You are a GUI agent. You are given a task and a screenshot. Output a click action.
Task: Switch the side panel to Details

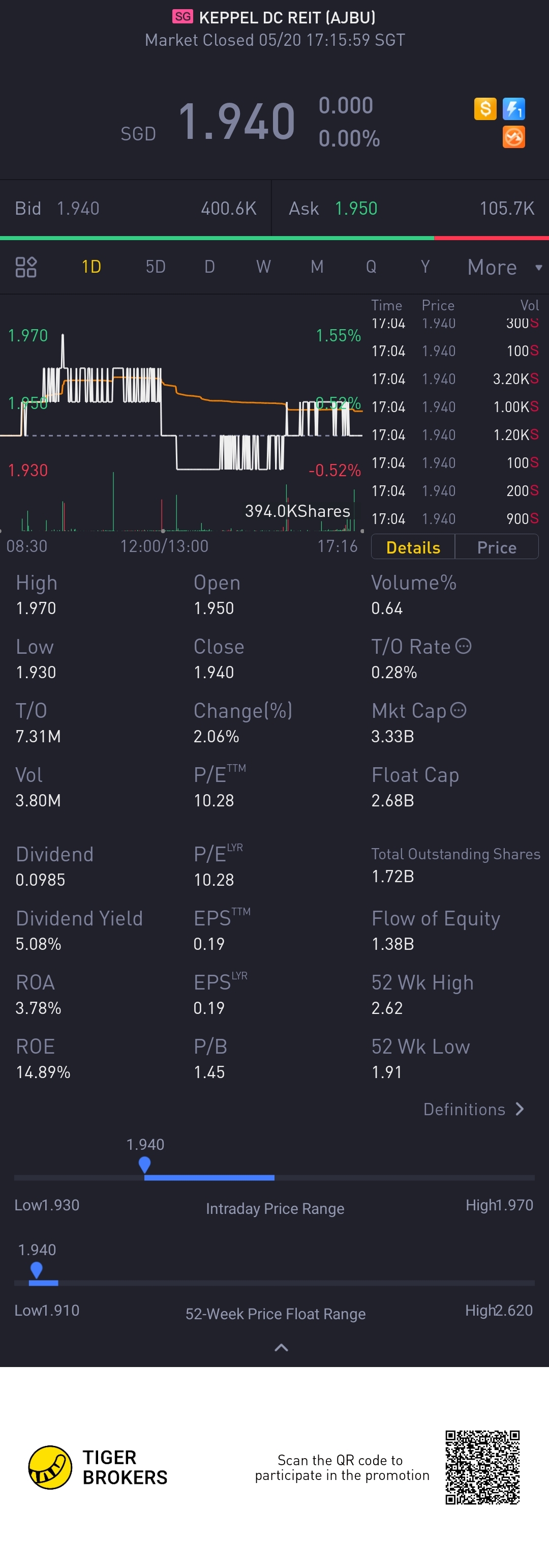[413, 547]
